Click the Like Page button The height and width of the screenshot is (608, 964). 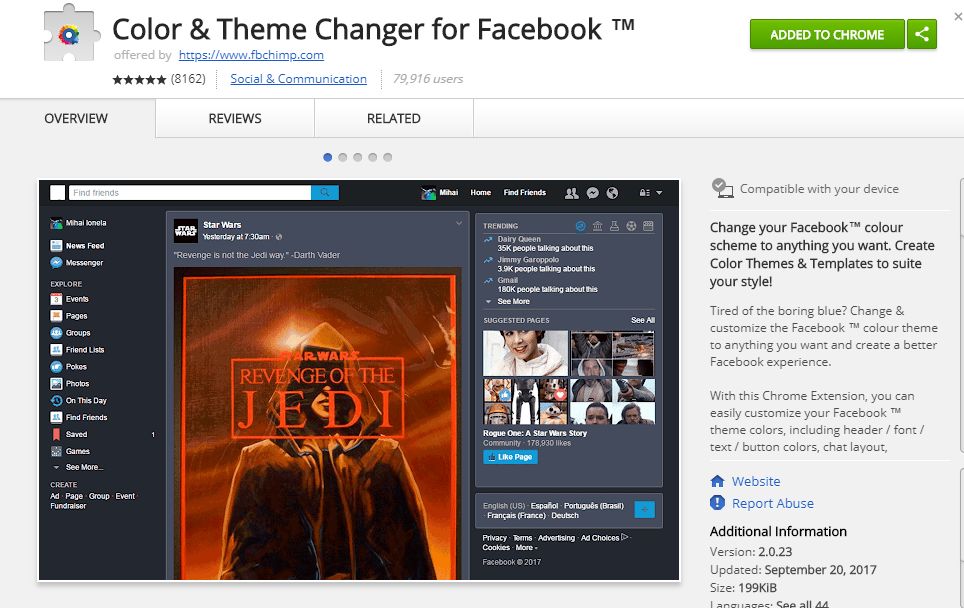[x=510, y=457]
